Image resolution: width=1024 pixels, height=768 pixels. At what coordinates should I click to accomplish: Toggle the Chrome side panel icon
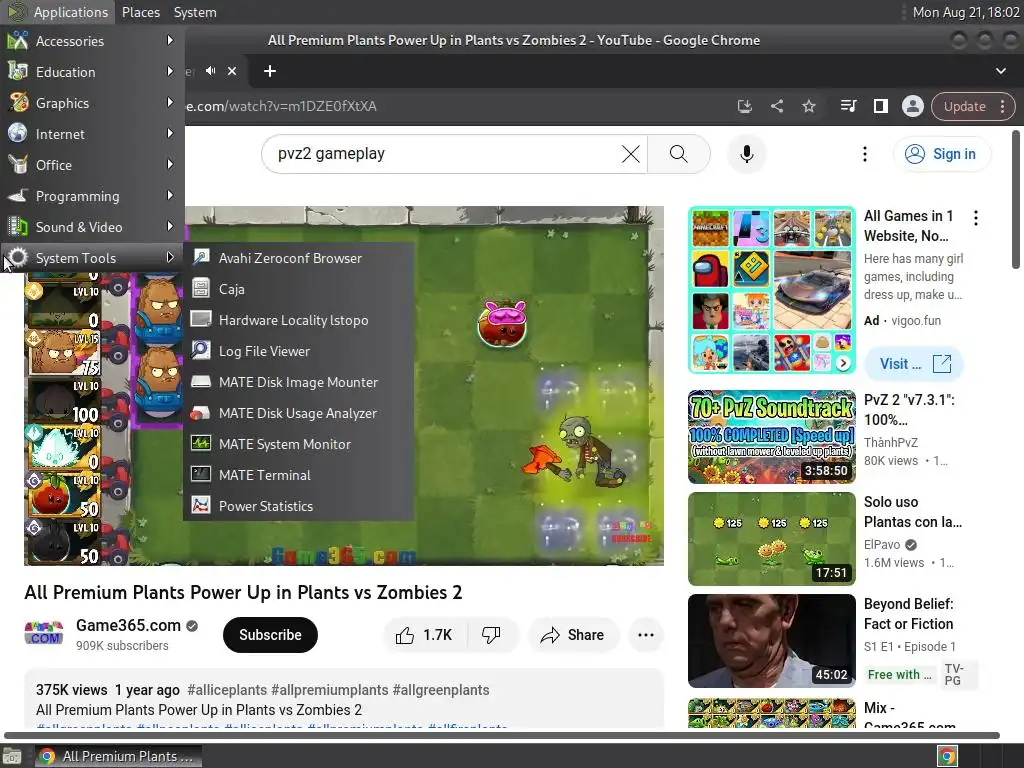tap(880, 106)
